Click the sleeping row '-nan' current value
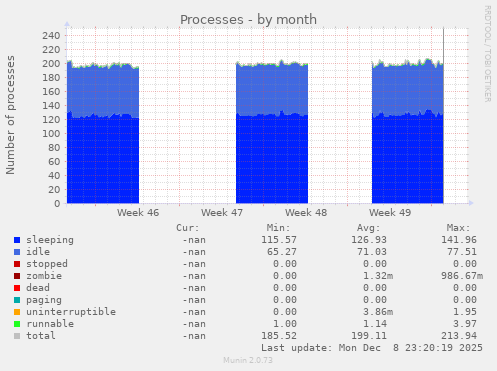This screenshot has height=371, width=497. point(194,240)
